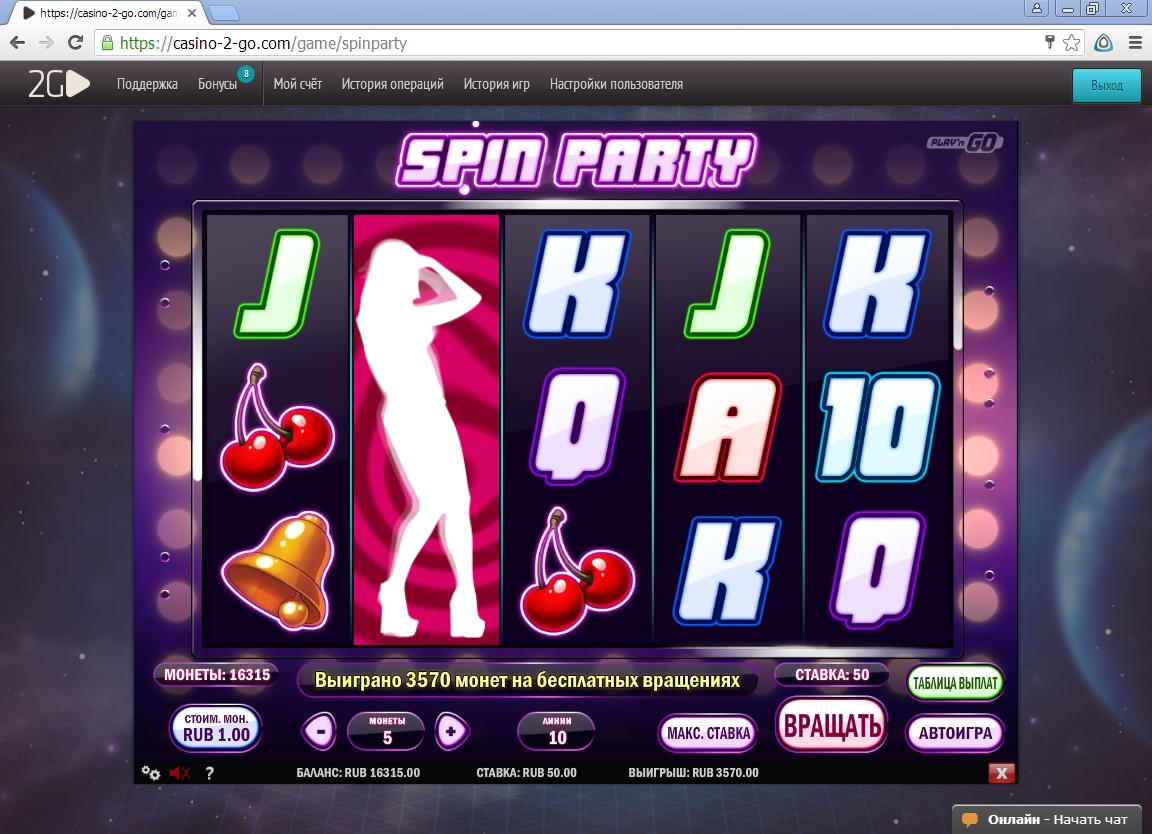Click the blue 10 symbol
Screen dimensions: 1152x834
point(877,426)
